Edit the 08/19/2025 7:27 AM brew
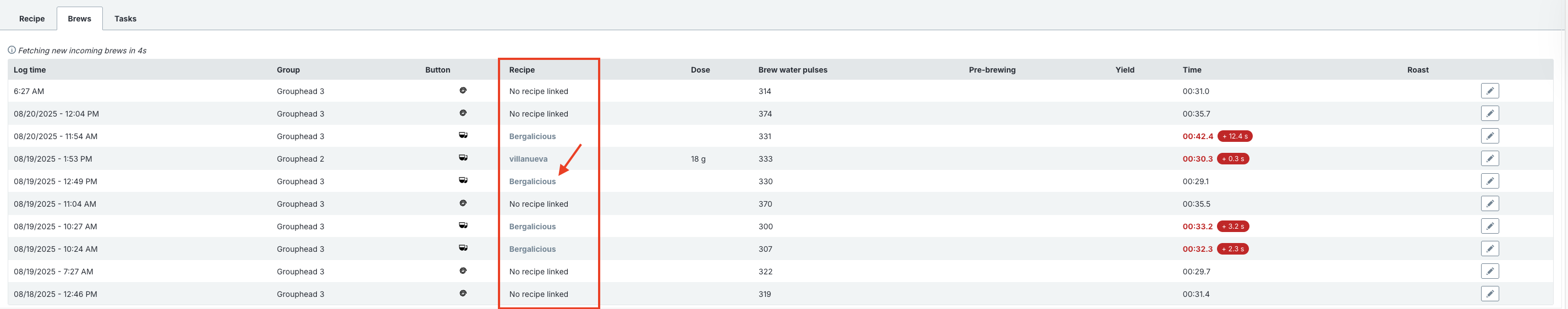Screen dimensions: 1568x309 1489,271
